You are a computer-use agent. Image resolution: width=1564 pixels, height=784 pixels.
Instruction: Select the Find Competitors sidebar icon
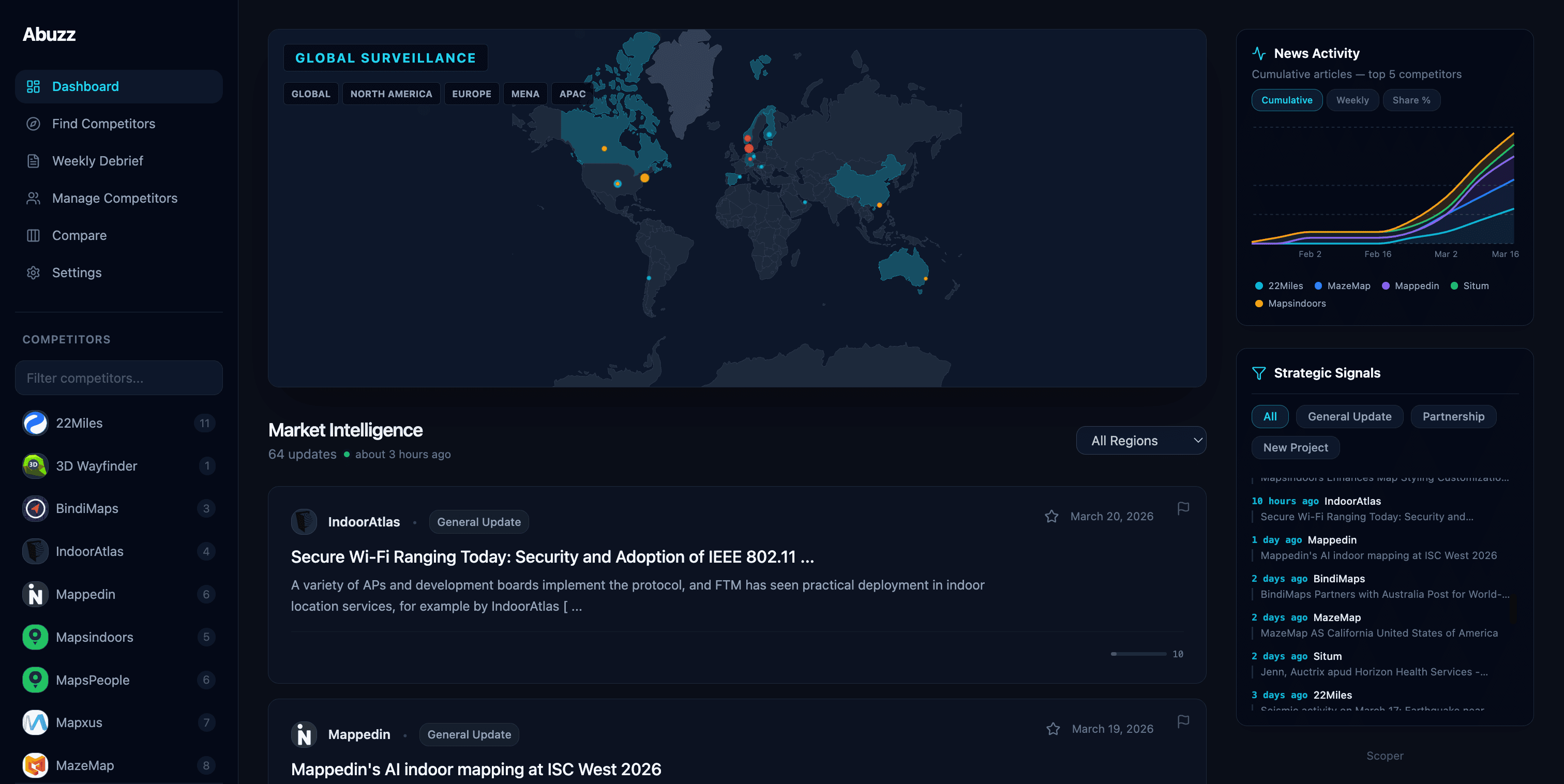coord(34,123)
